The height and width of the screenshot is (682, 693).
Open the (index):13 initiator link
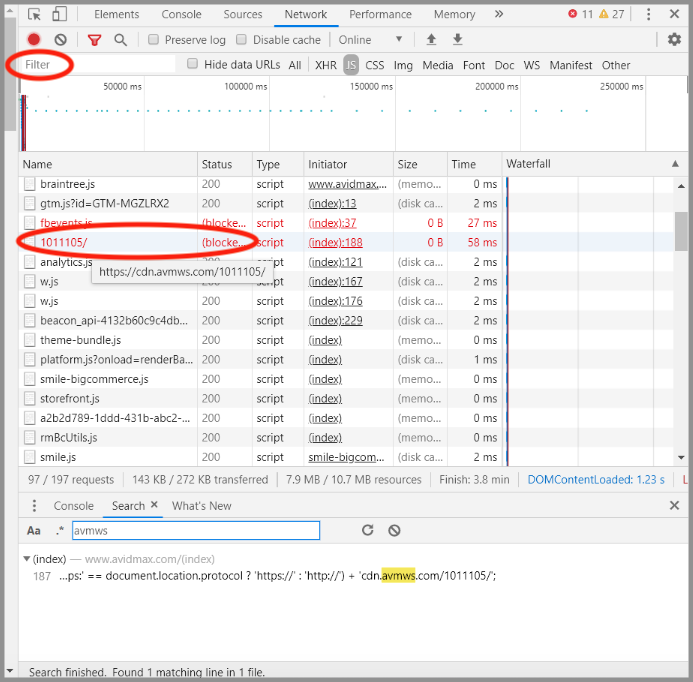click(332, 203)
